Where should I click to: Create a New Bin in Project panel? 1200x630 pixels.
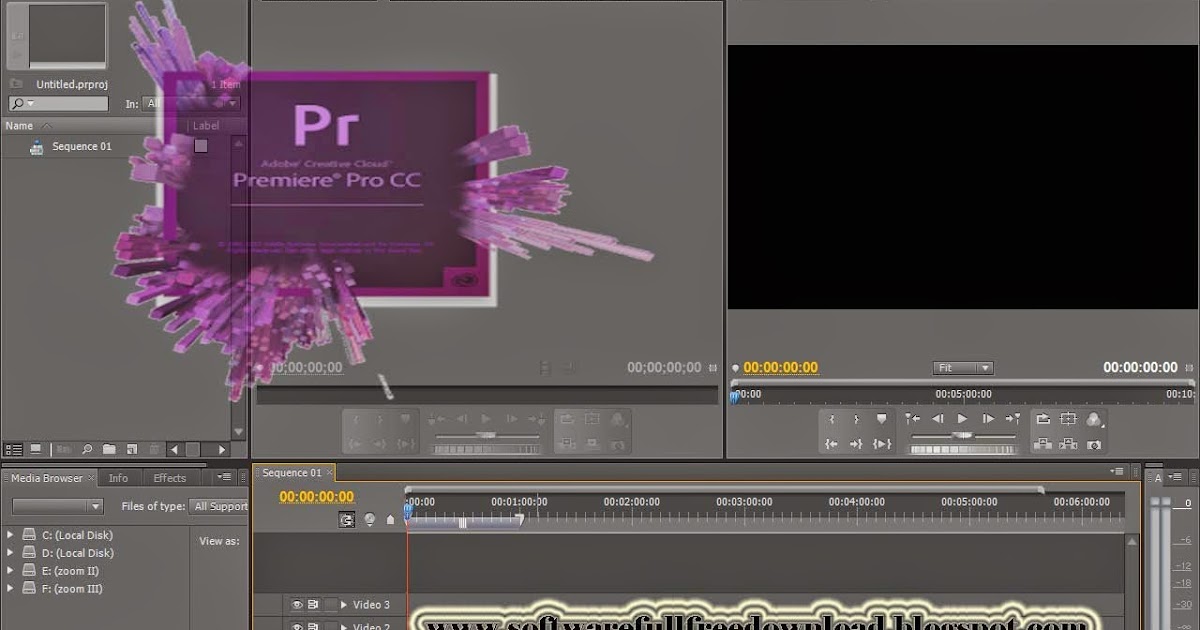(x=109, y=450)
